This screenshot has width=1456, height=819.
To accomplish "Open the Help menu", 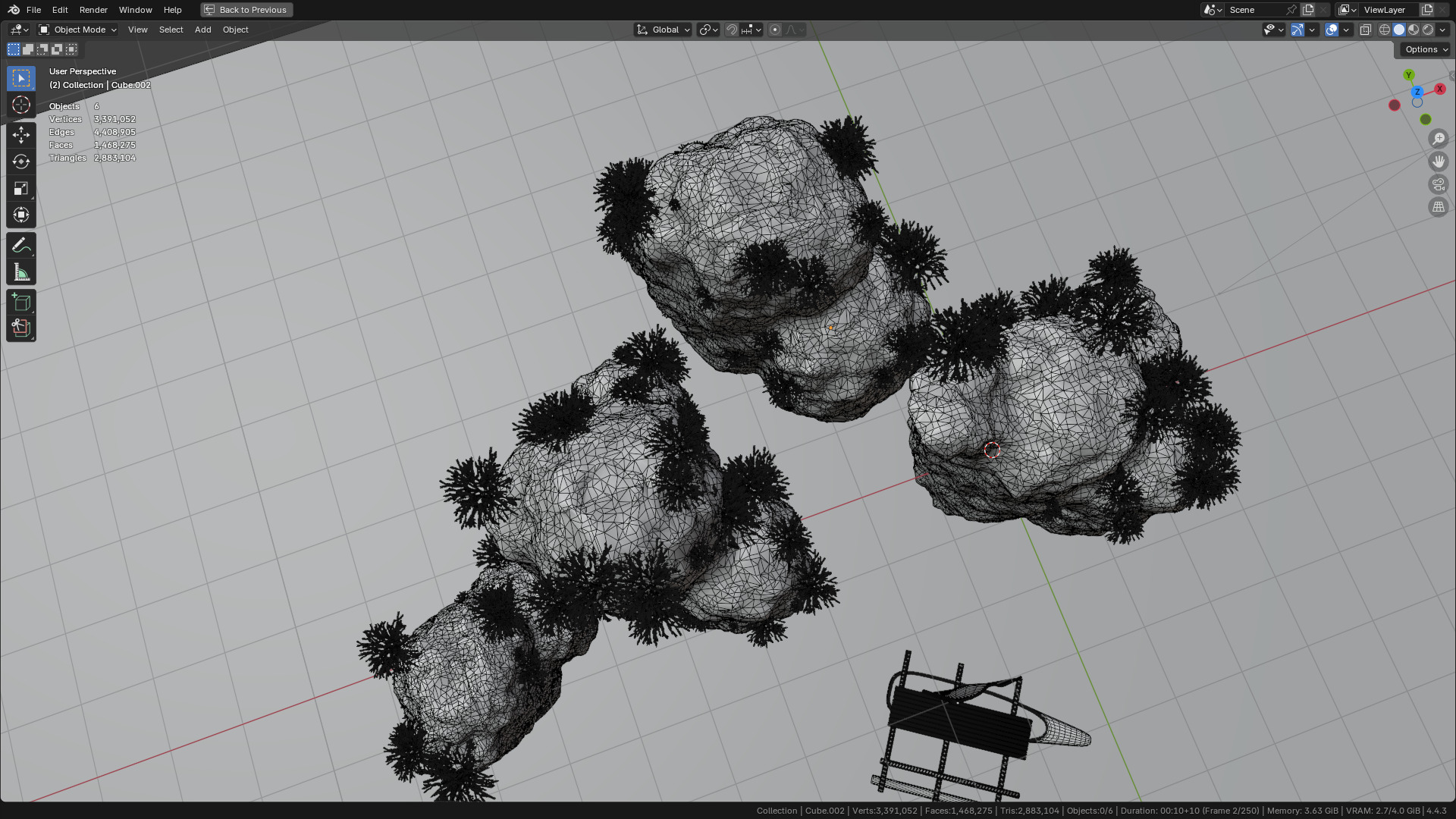I will click(x=173, y=10).
